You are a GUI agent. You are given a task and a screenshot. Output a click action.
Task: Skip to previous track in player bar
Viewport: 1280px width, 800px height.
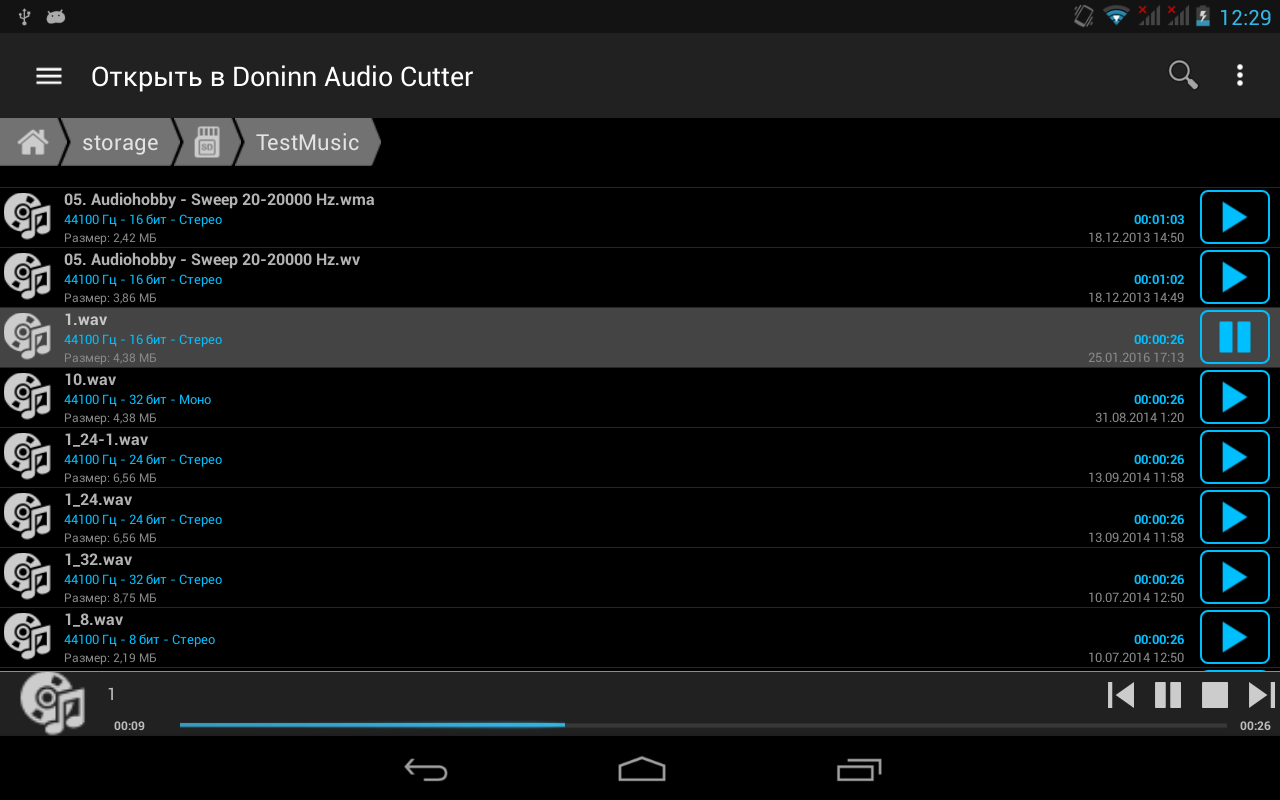[1121, 695]
